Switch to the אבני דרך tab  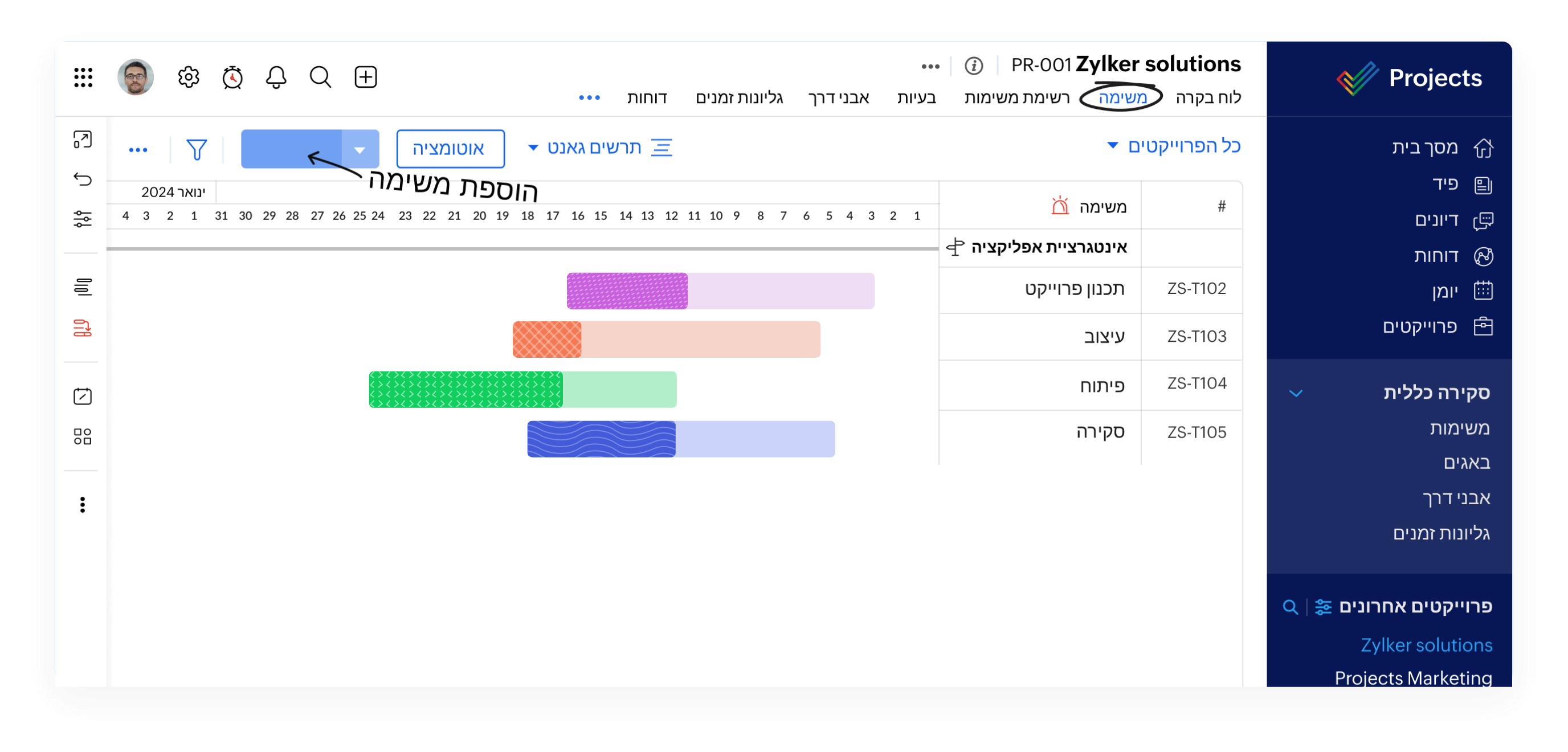838,98
